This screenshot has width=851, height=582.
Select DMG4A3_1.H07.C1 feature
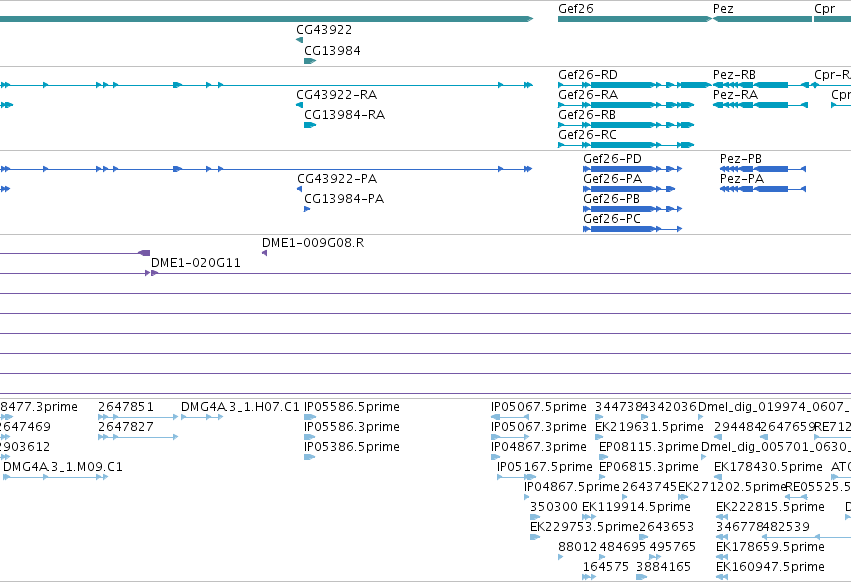202,417
